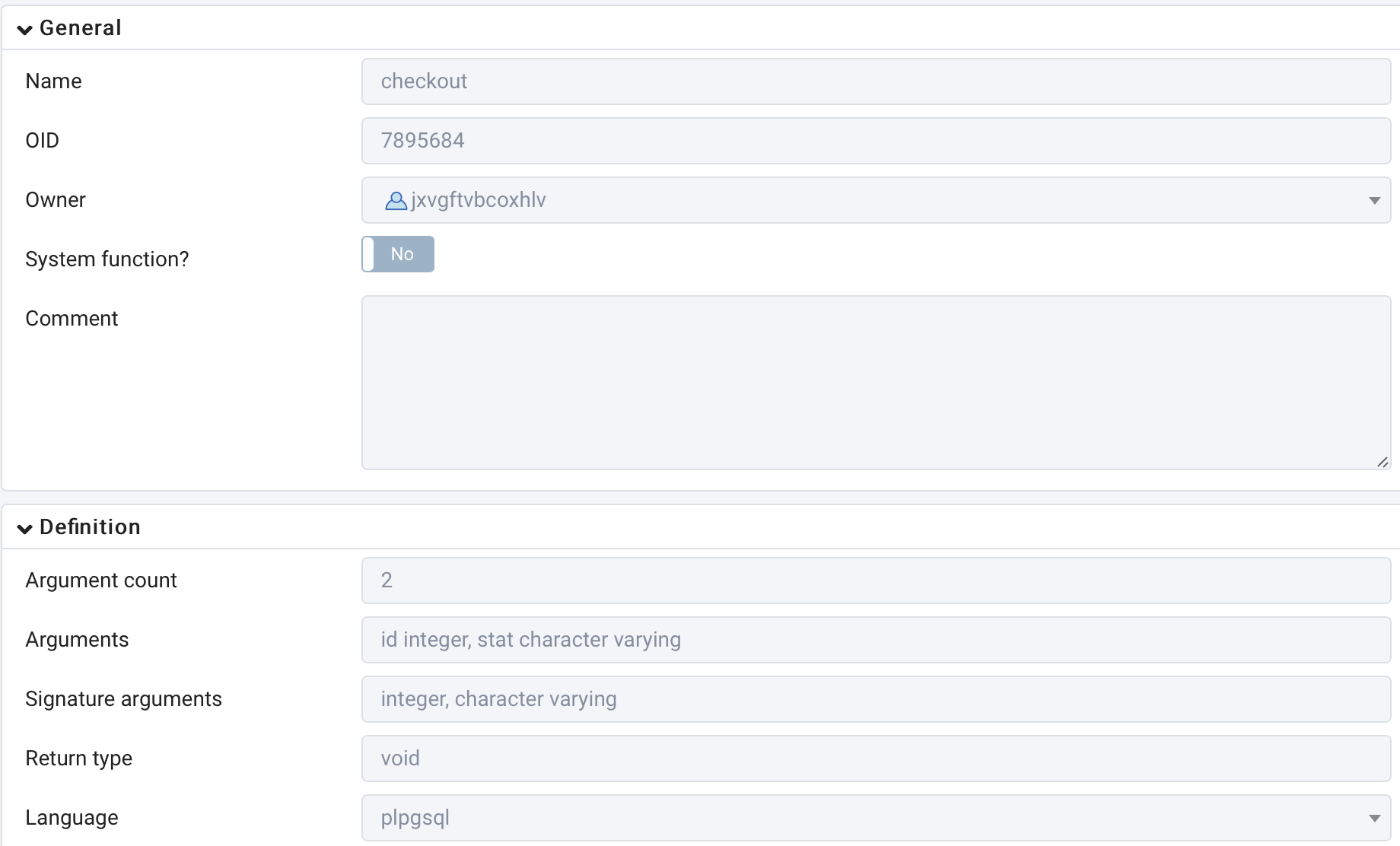Open the Language dropdown arrow
Image resolution: width=1400 pixels, height=846 pixels.
[x=1374, y=819]
